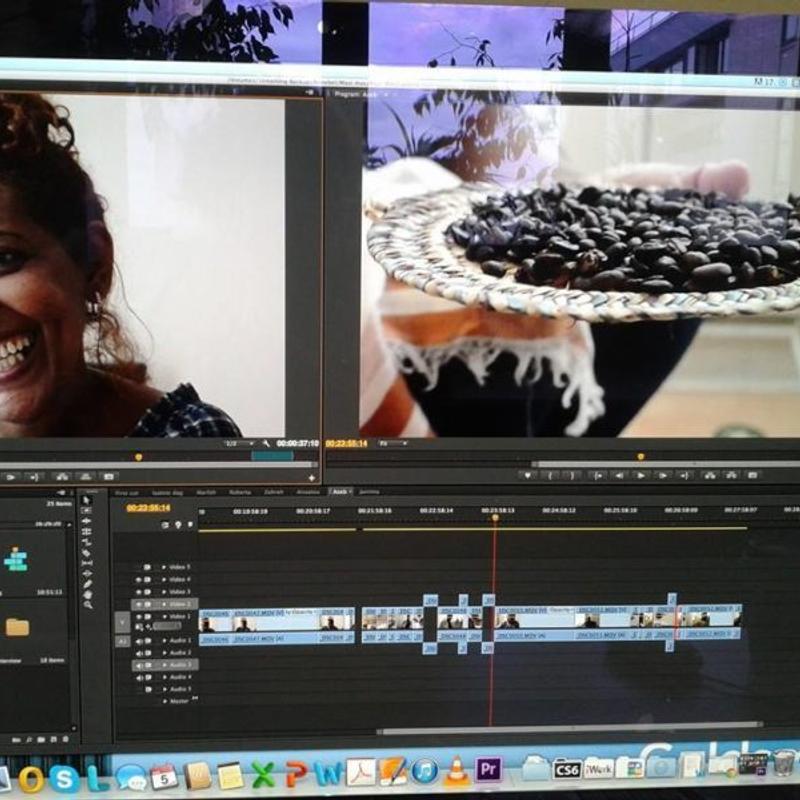This screenshot has height=800, width=800.
Task: Open the folder bin in Project panel
Action: (17, 627)
